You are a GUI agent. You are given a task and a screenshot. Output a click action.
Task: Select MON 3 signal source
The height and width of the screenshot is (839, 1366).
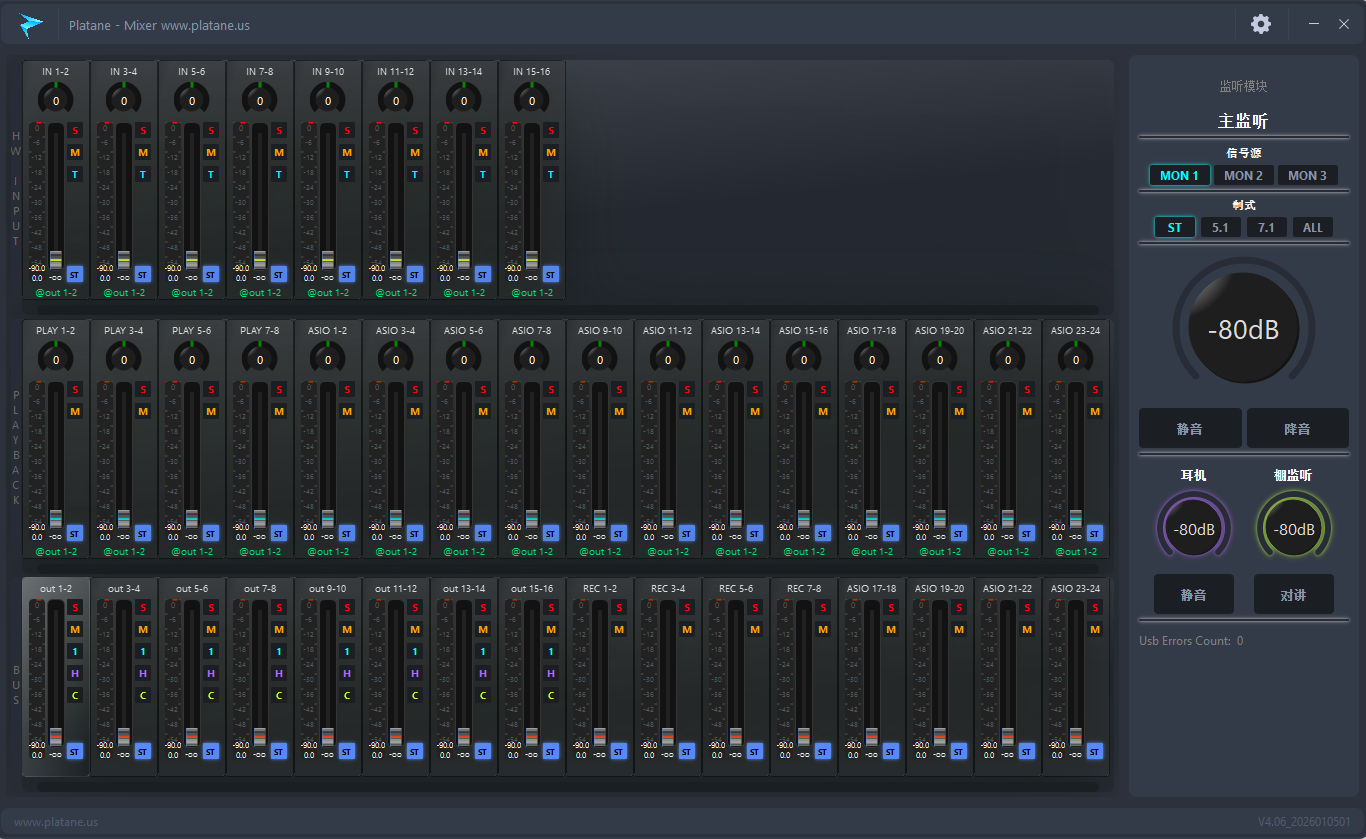(x=1307, y=175)
